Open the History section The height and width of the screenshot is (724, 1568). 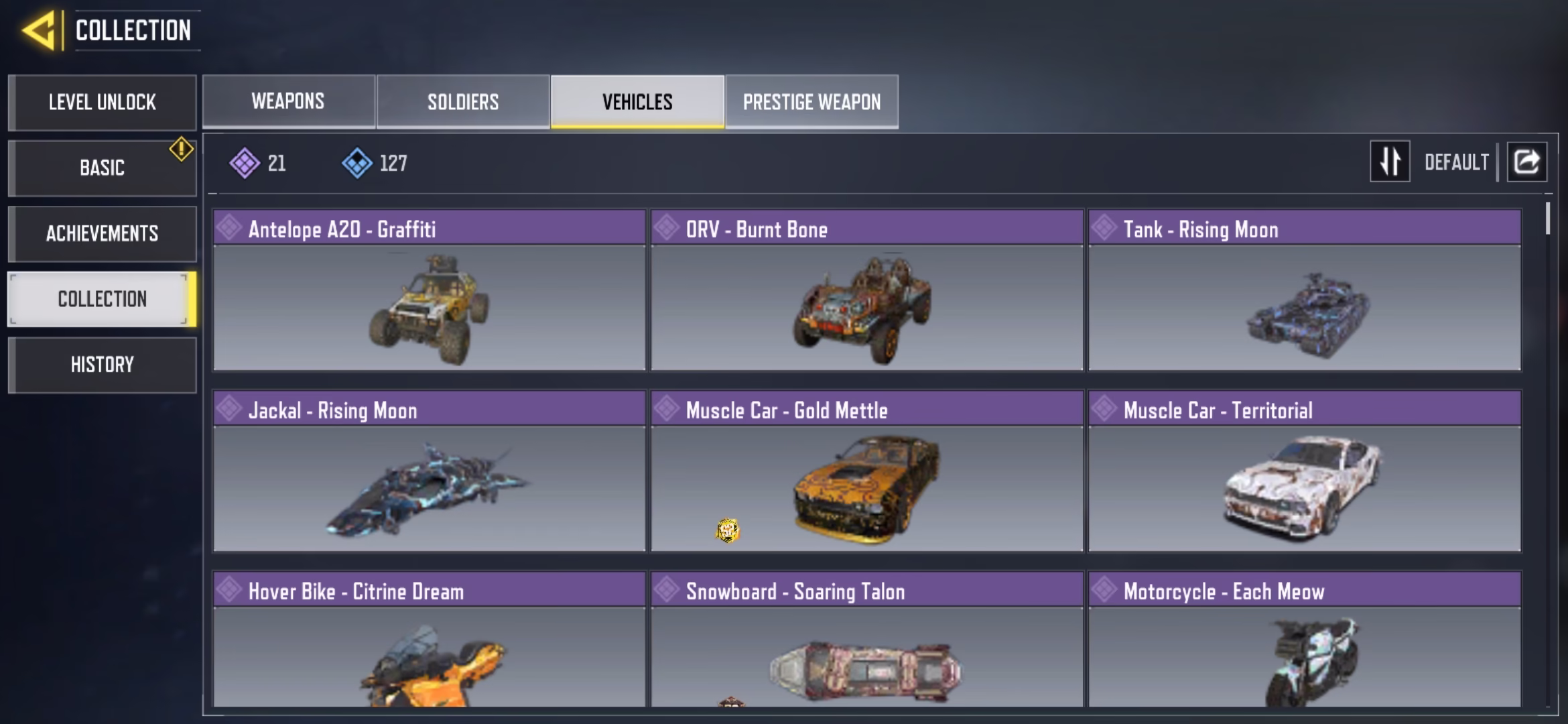[x=103, y=365]
